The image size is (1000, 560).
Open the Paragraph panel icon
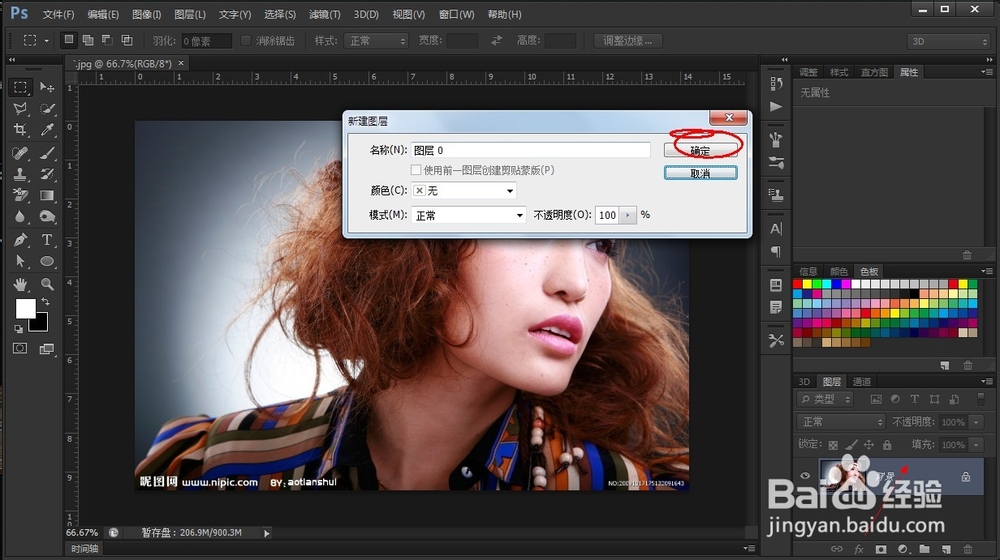pyautogui.click(x=776, y=251)
